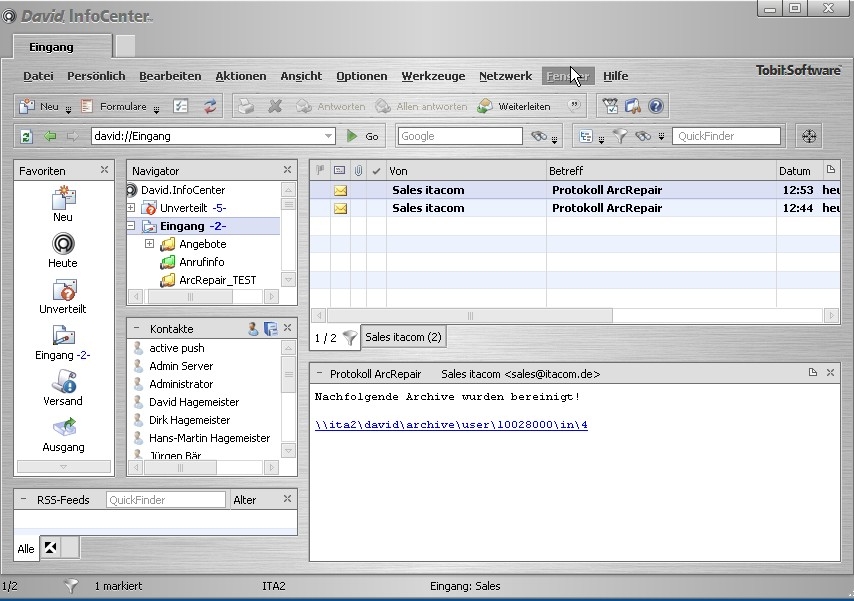
Task: Click the red-blue synchronize arrows icon
Action: (x=210, y=106)
